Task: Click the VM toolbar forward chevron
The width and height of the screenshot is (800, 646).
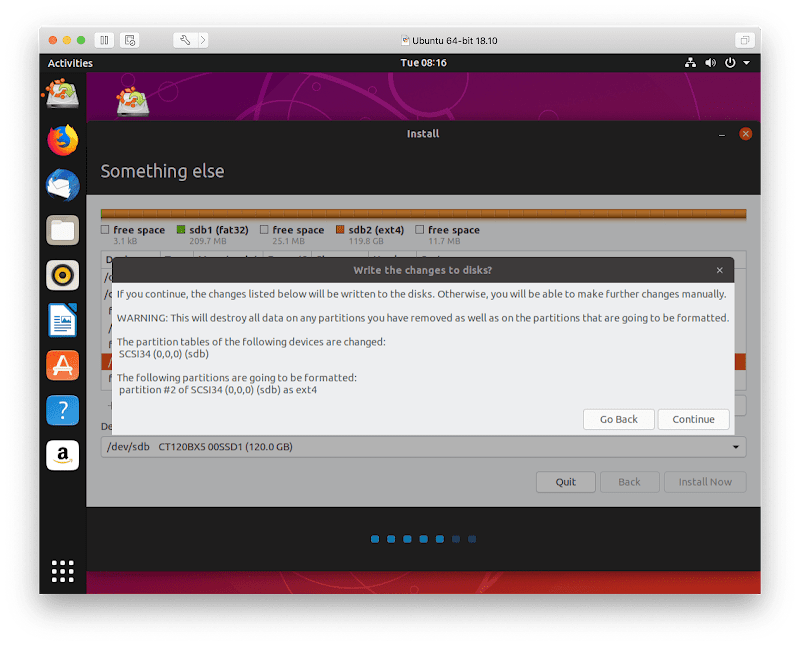Action: pos(203,40)
